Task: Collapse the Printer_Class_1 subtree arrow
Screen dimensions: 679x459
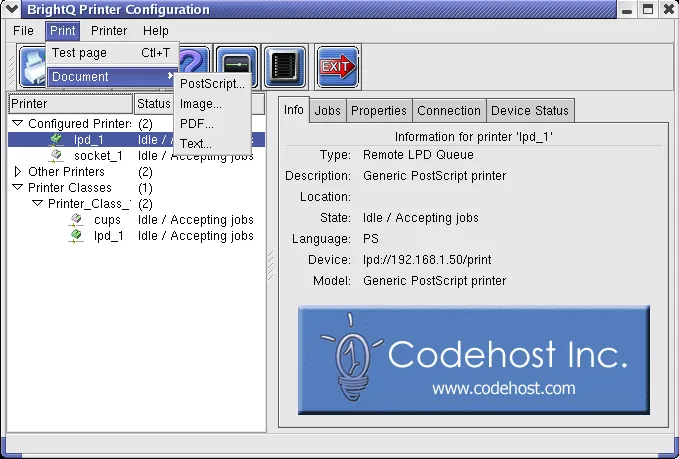Action: [x=38, y=203]
